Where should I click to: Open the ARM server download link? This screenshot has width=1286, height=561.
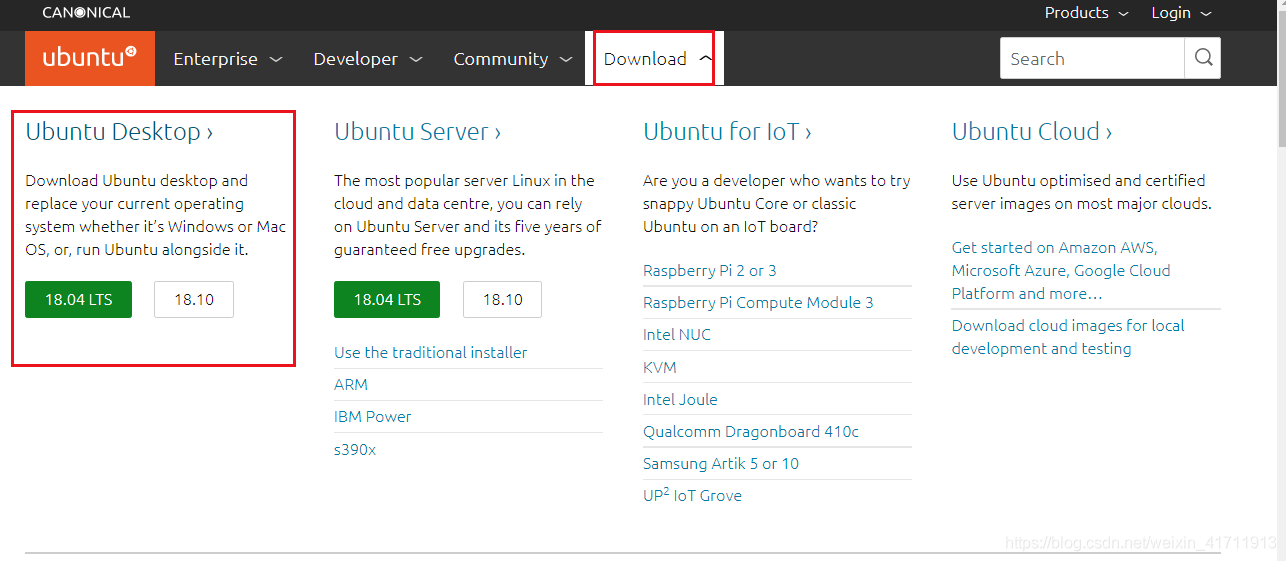[351, 384]
